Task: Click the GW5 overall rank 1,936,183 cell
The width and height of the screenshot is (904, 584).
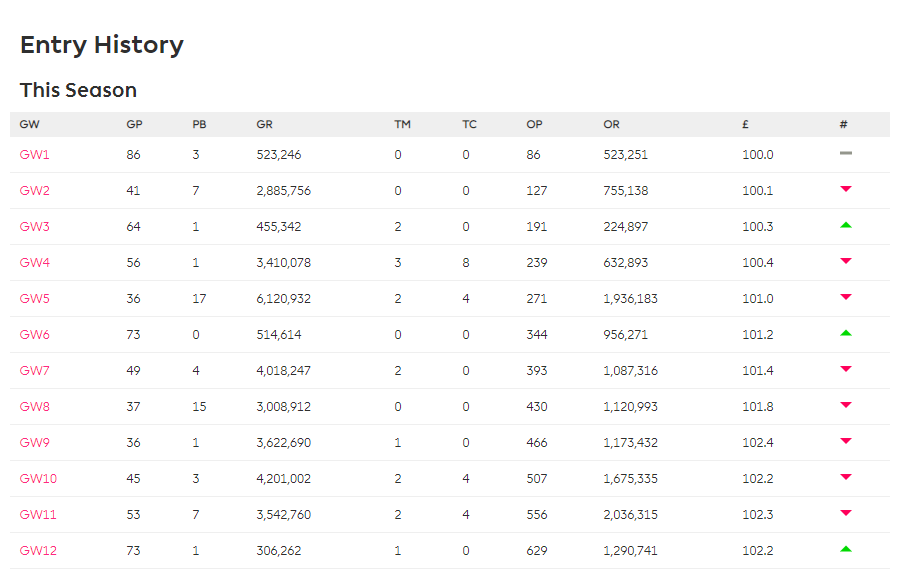Action: [x=630, y=299]
